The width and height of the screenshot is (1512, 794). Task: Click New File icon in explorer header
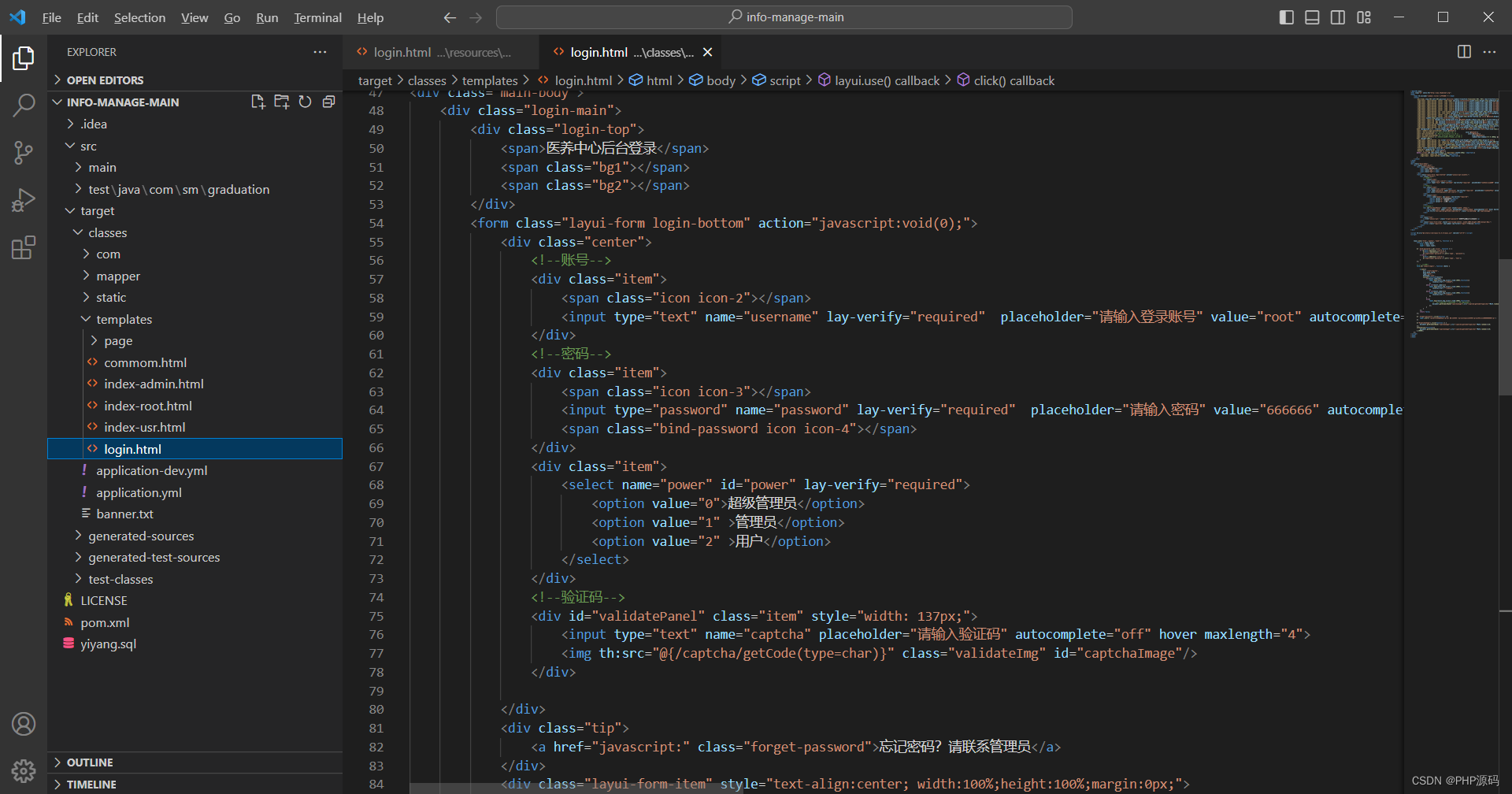coord(258,102)
